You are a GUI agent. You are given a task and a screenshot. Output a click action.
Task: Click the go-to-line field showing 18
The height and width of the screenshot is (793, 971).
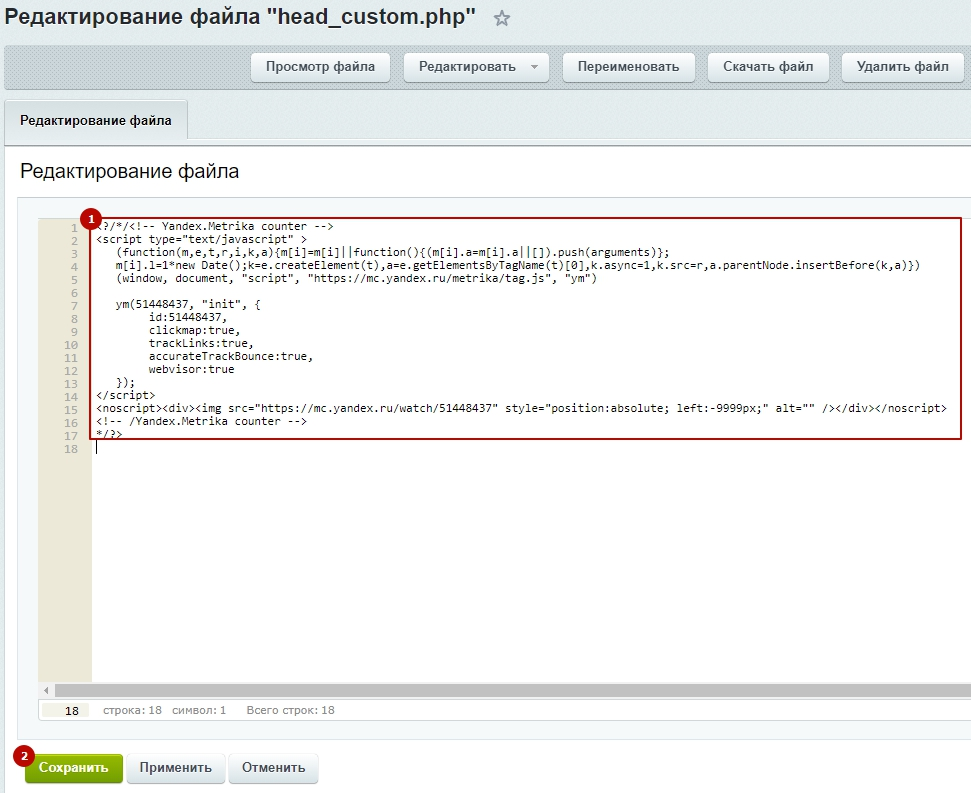[66, 711]
